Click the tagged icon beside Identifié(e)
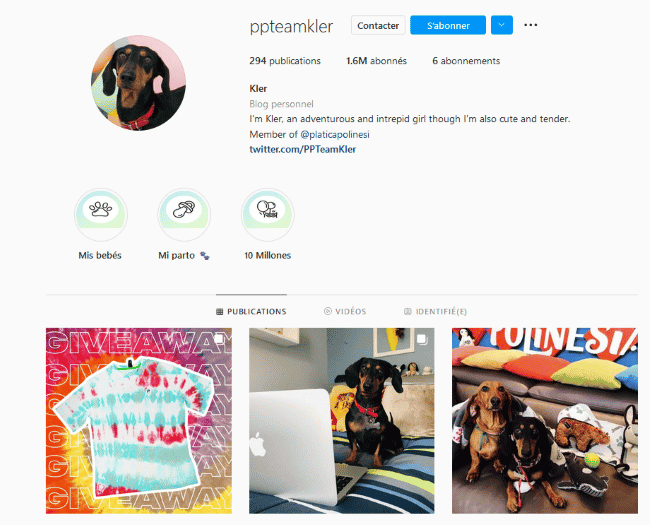 408,311
